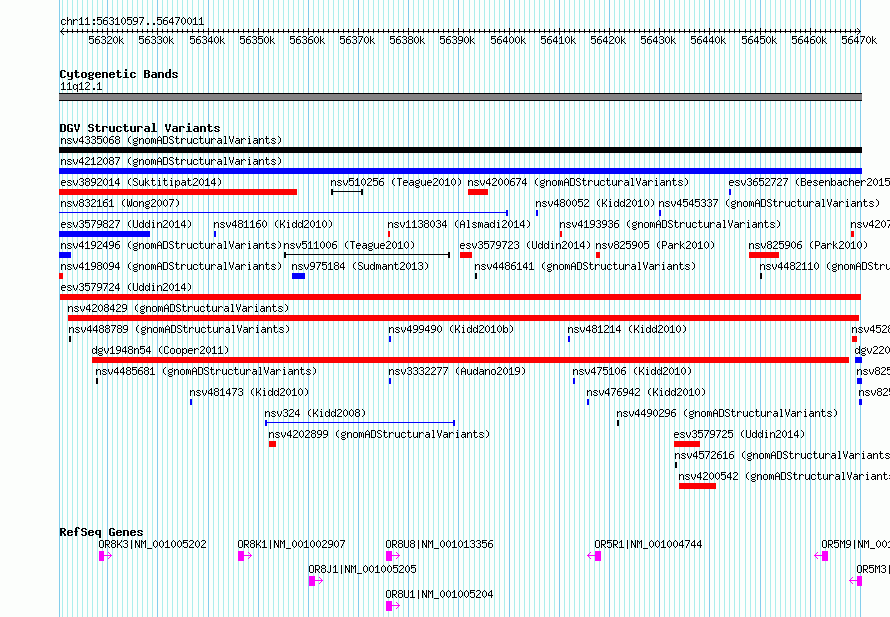
Task: Open the nsv4335068 variant label
Action: pyautogui.click(x=171, y=140)
